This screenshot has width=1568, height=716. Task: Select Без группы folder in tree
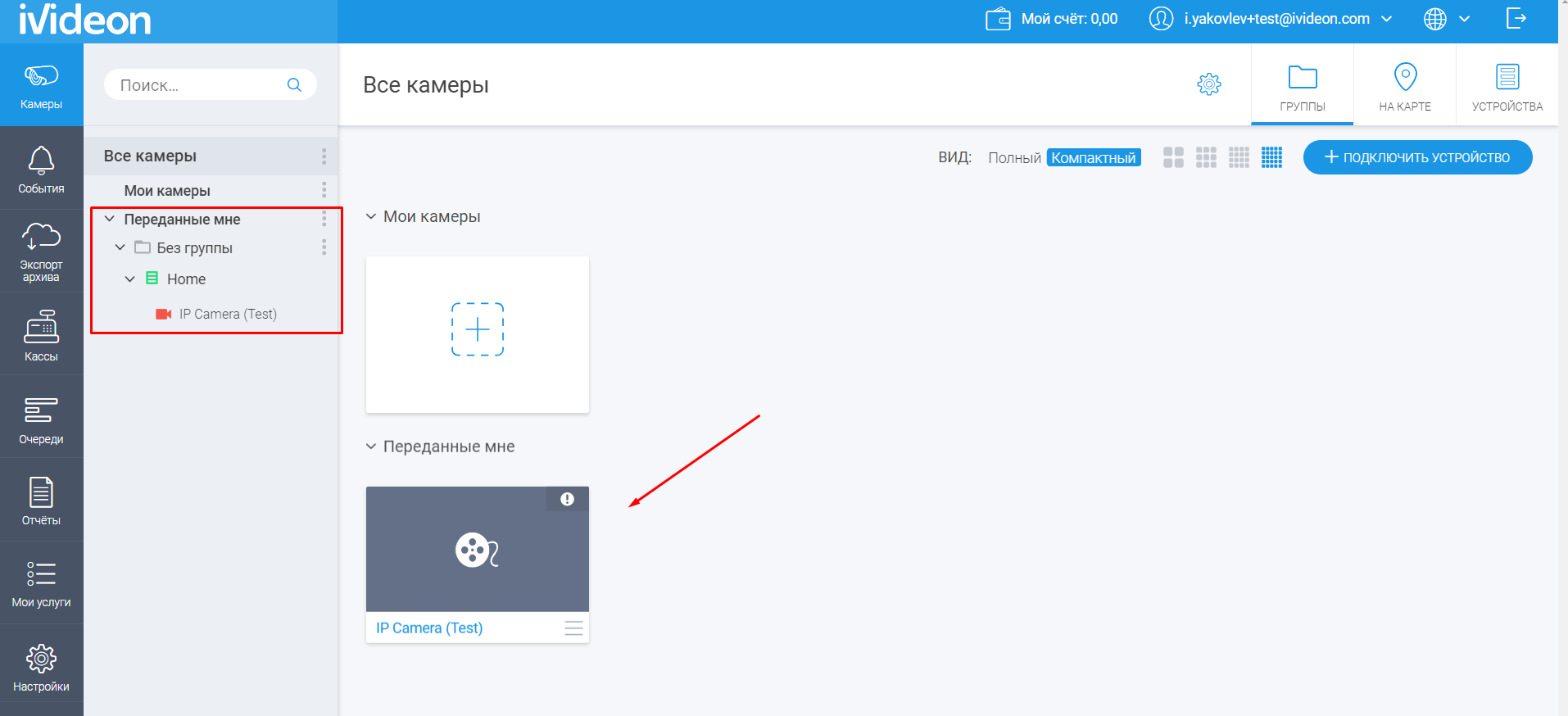[x=194, y=247]
